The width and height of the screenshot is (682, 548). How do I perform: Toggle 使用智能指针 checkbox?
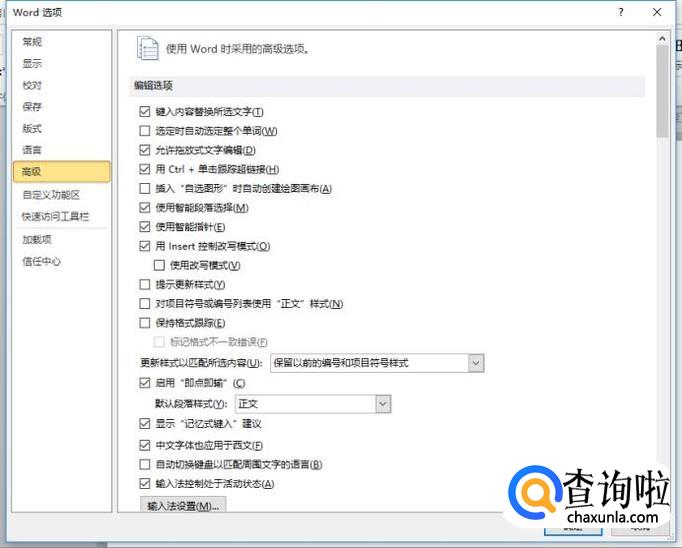pos(145,227)
